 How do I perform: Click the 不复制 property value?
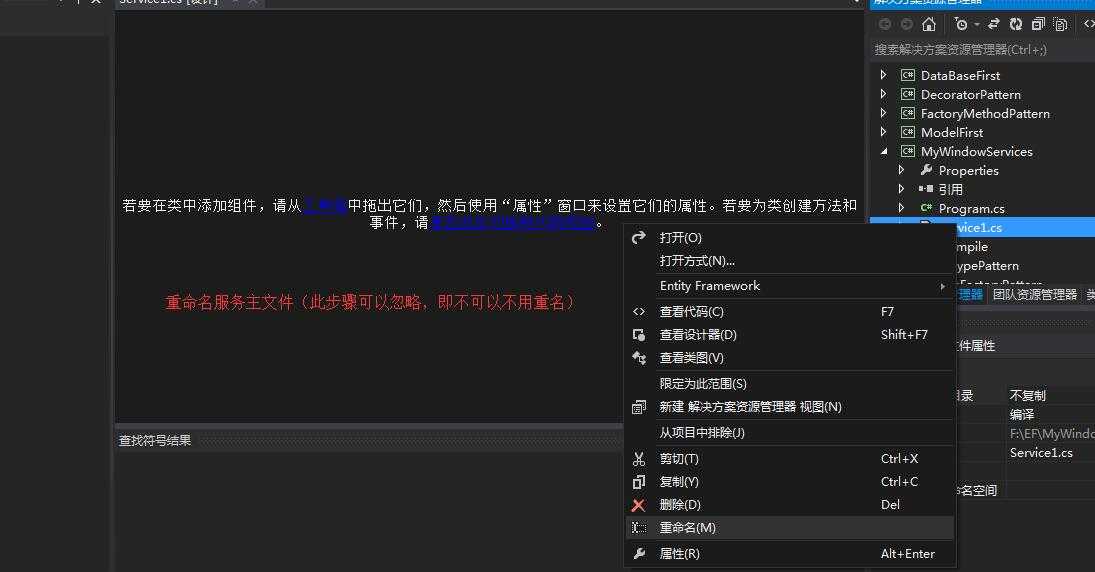pos(1028,395)
